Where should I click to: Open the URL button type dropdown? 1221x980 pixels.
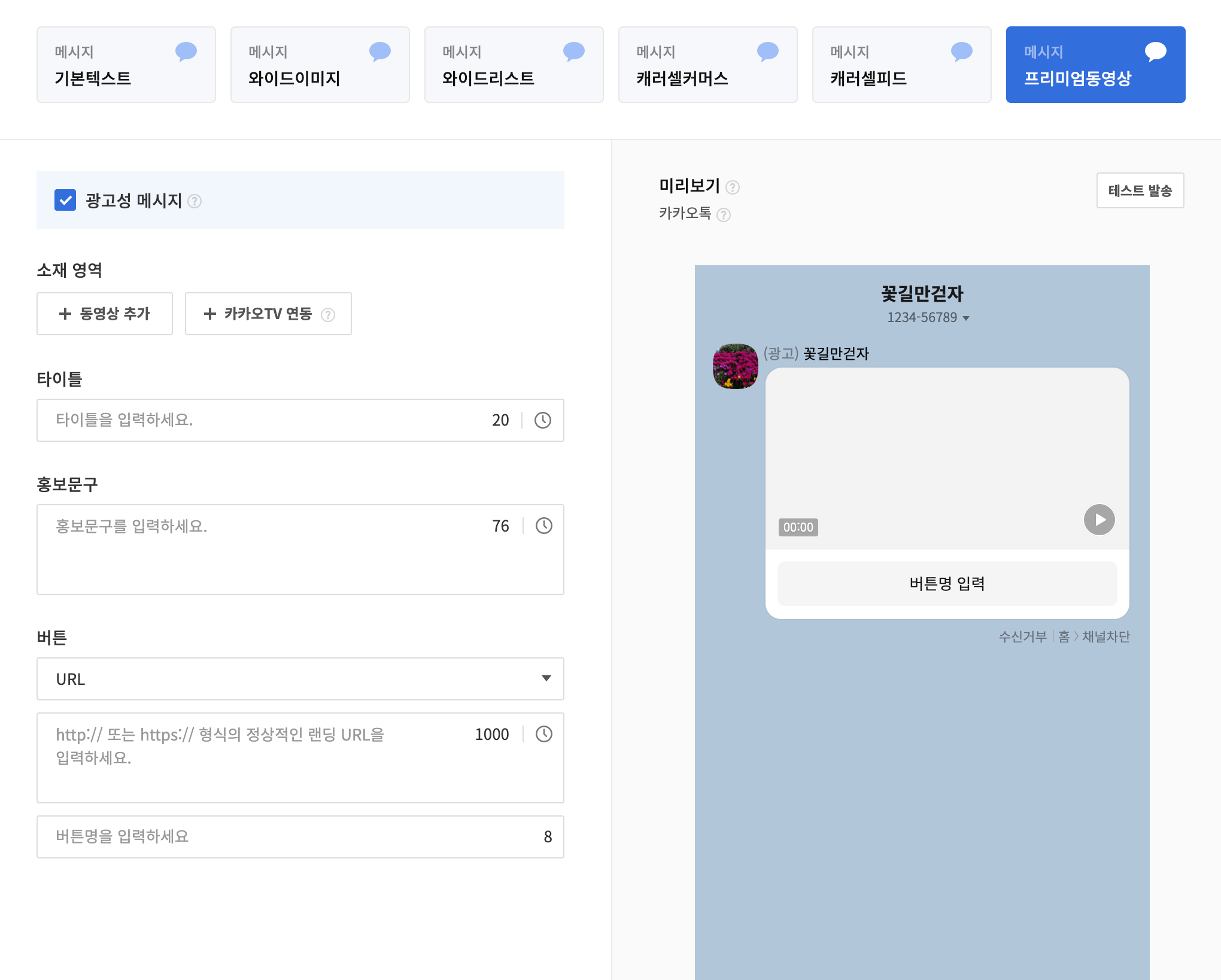pyautogui.click(x=300, y=679)
